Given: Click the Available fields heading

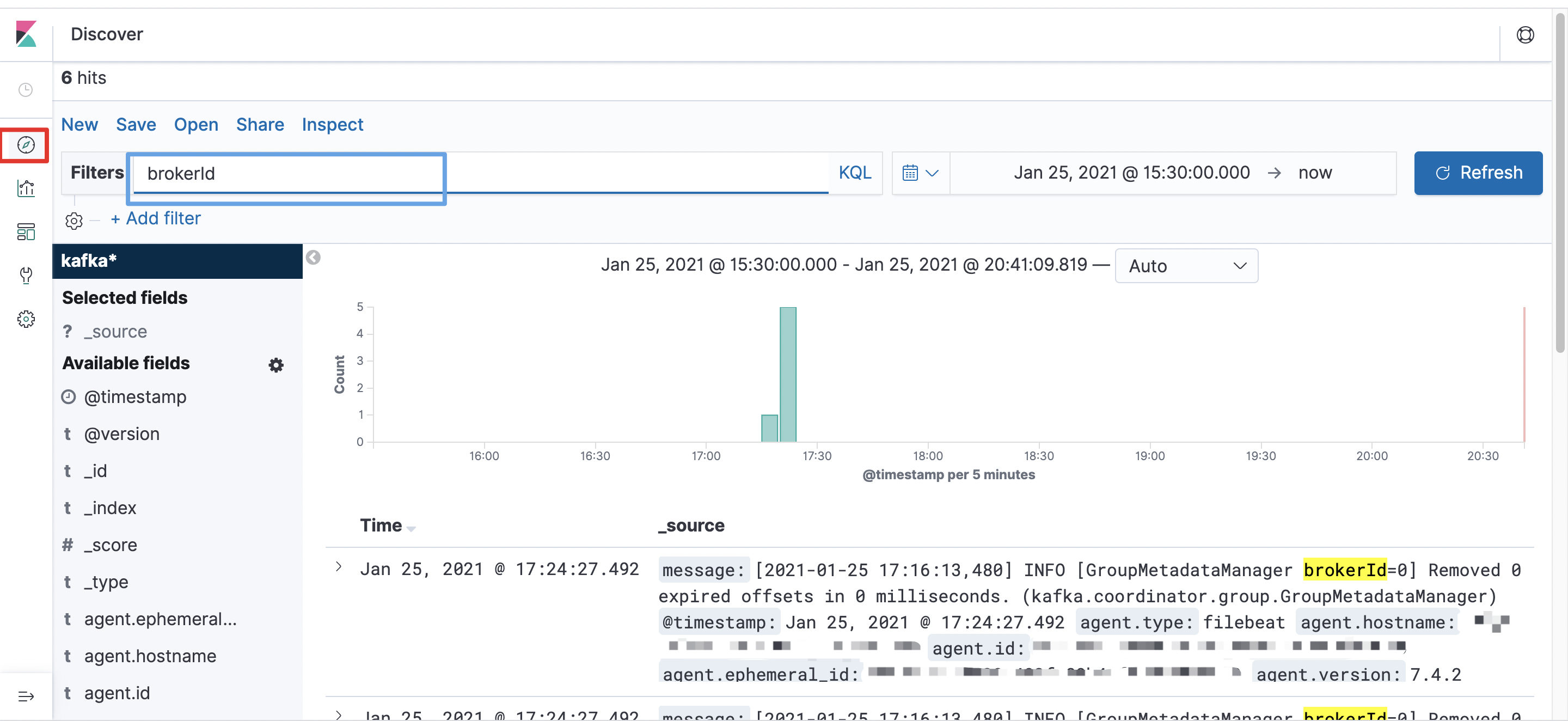Looking at the screenshot, I should click(125, 363).
